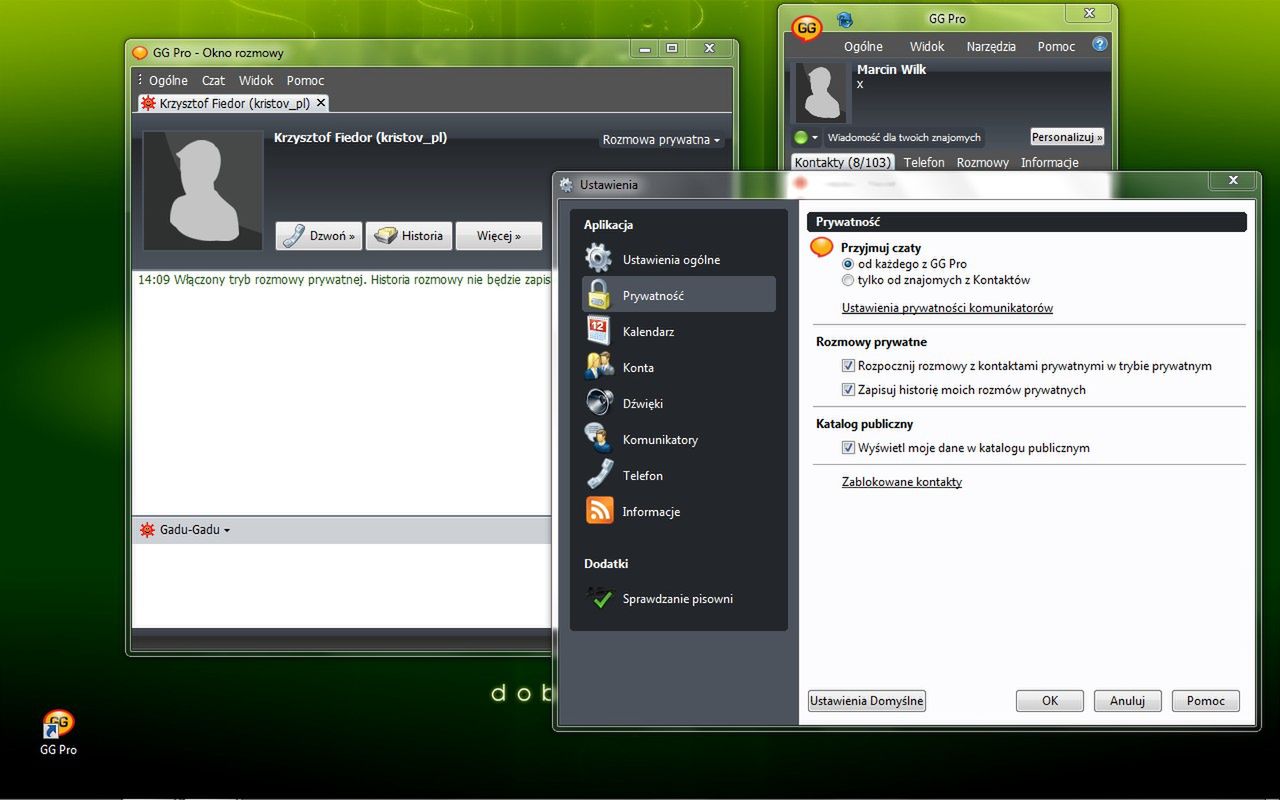
Task: Toggle 'Wyświetl moje dane w katalogu publicznym' checkbox
Action: pyautogui.click(x=848, y=448)
